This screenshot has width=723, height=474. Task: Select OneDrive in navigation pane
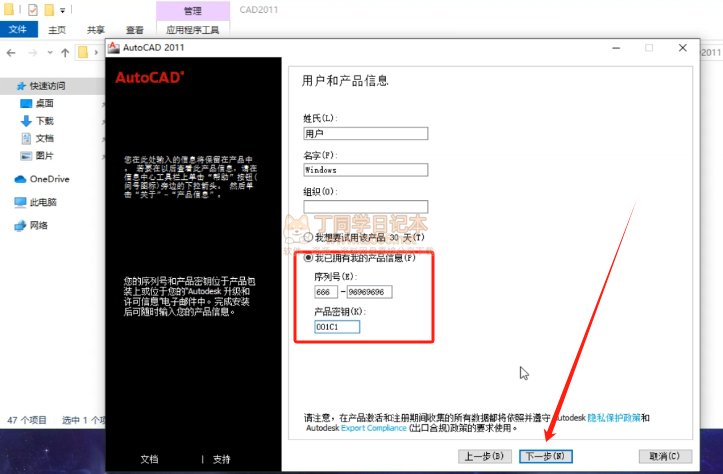click(x=49, y=179)
